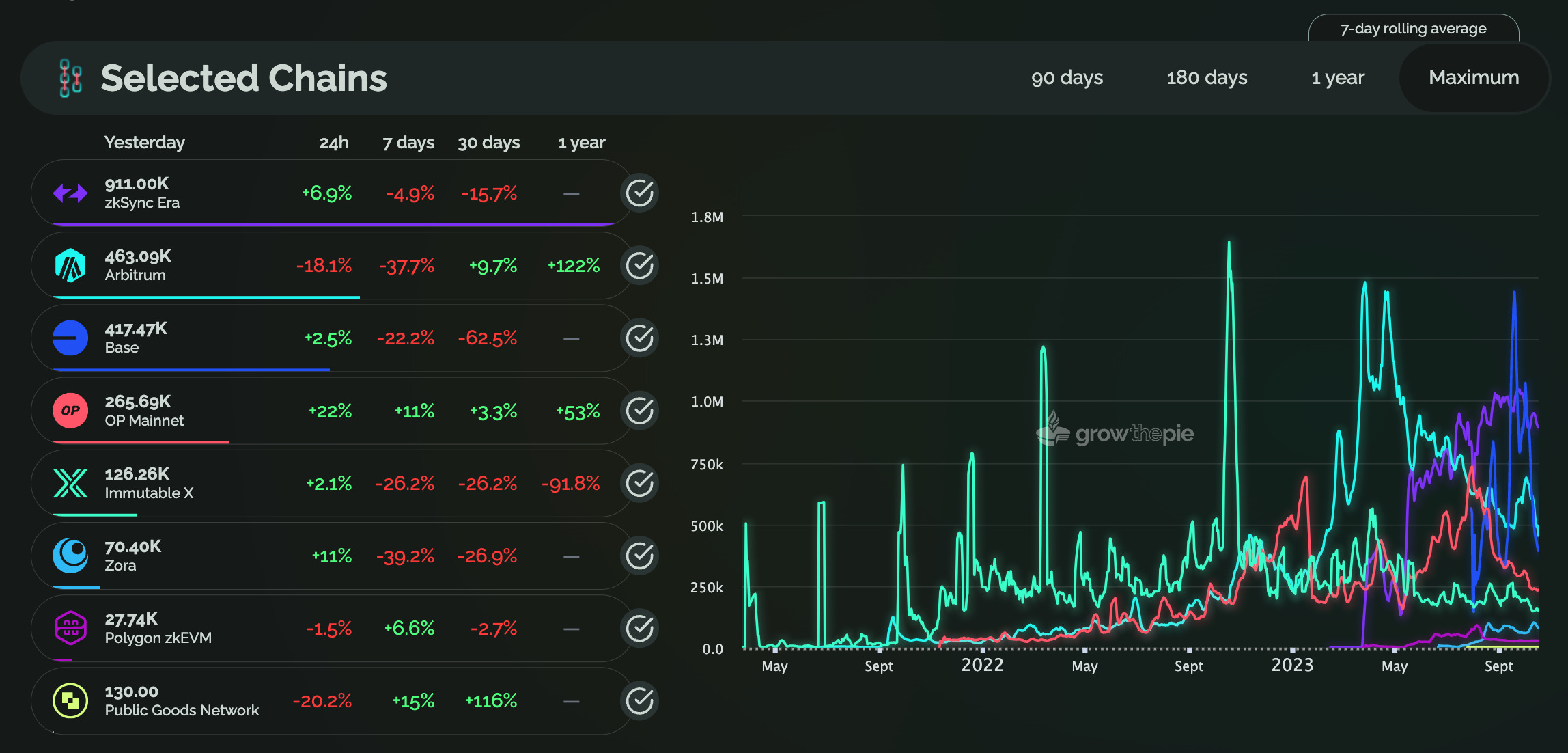Click the zkSync Era name label

tap(142, 203)
